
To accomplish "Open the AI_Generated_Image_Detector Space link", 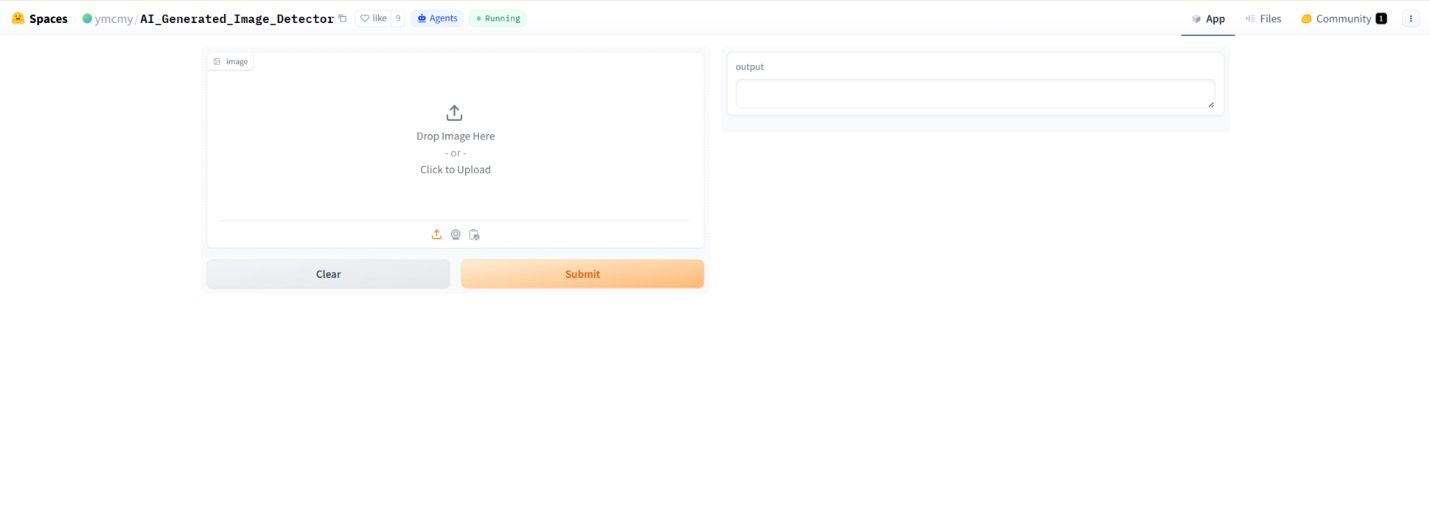I will (237, 18).
